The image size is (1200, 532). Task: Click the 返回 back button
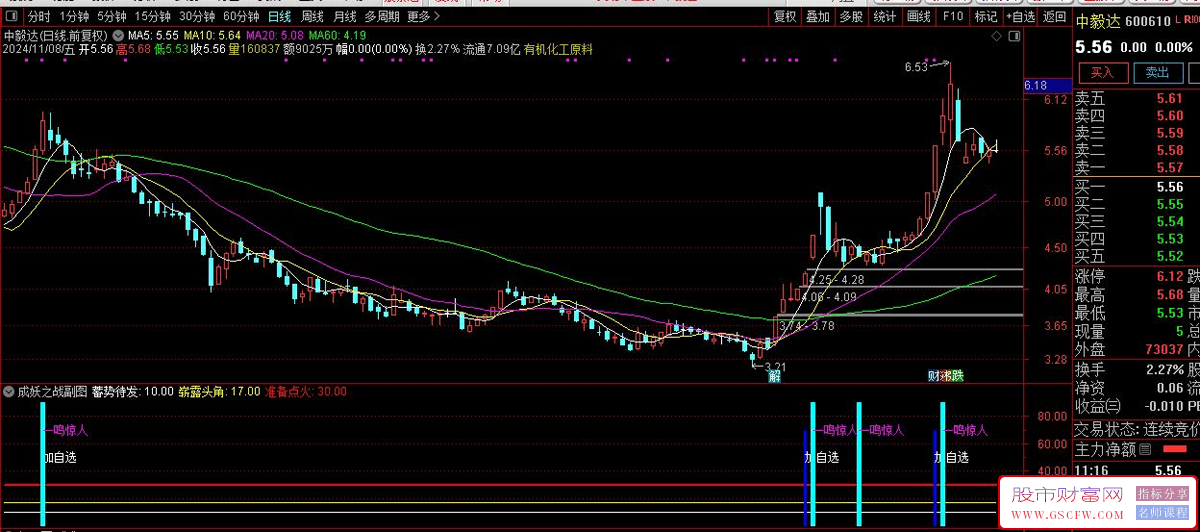pyautogui.click(x=1055, y=17)
